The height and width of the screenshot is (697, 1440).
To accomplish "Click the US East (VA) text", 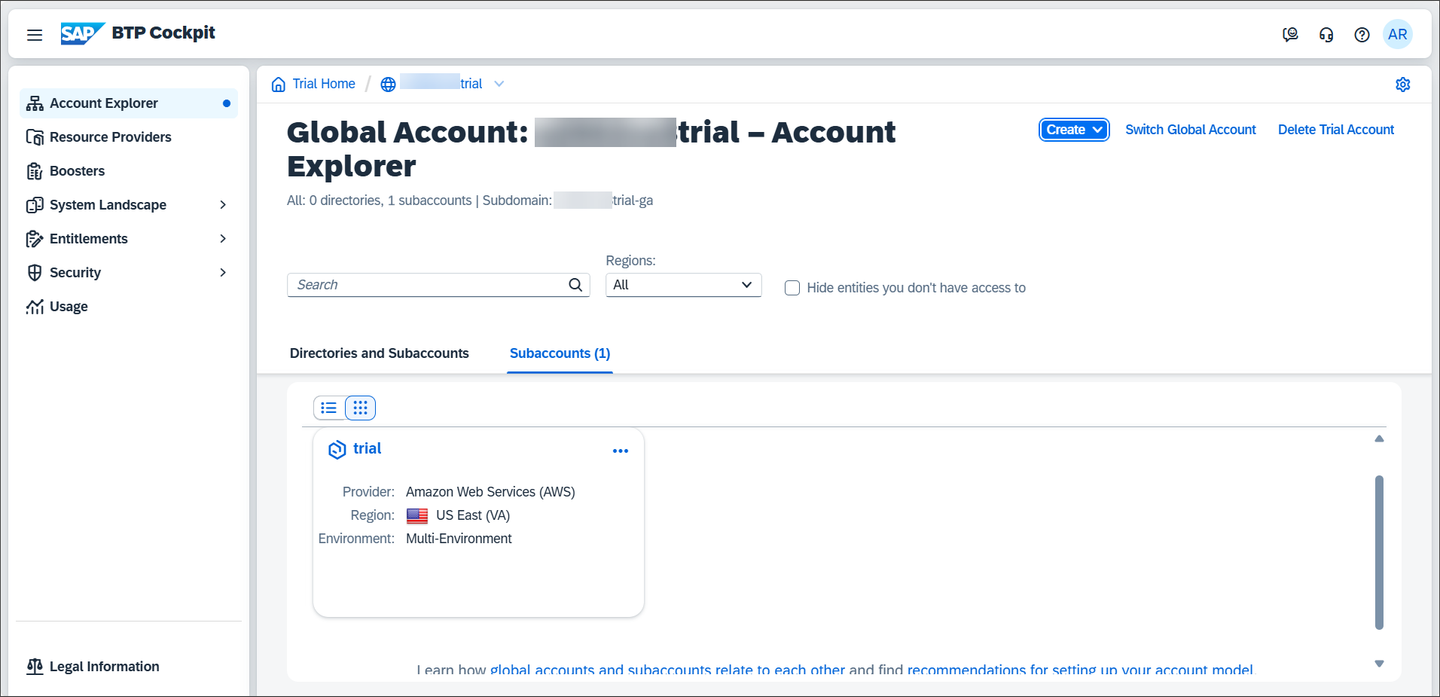I will (473, 516).
